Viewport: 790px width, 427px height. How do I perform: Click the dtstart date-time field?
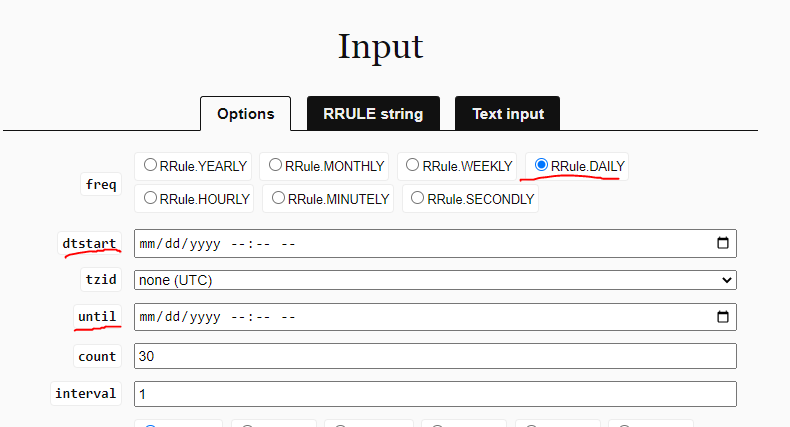[x=435, y=243]
